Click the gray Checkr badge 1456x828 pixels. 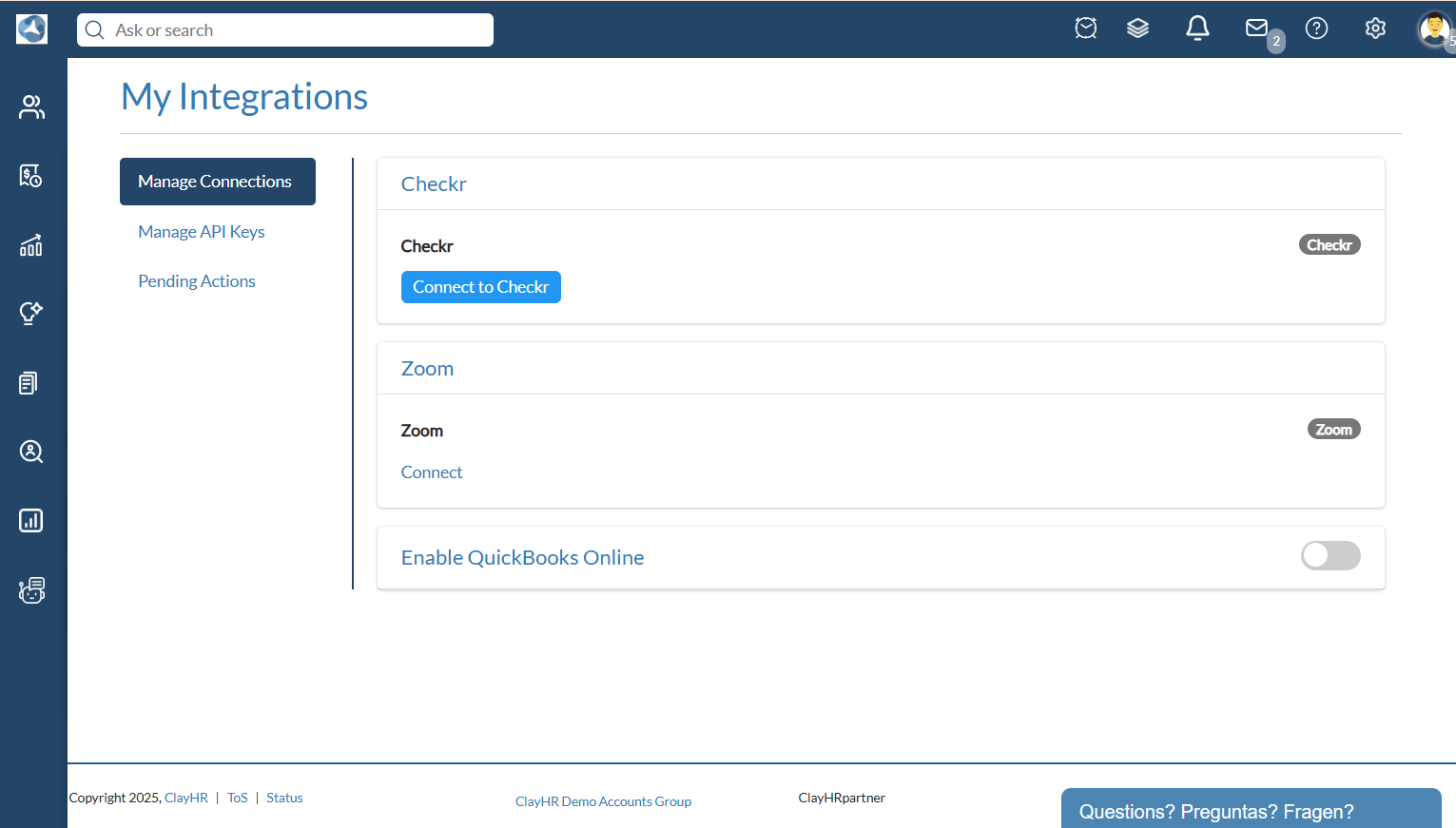(x=1330, y=245)
